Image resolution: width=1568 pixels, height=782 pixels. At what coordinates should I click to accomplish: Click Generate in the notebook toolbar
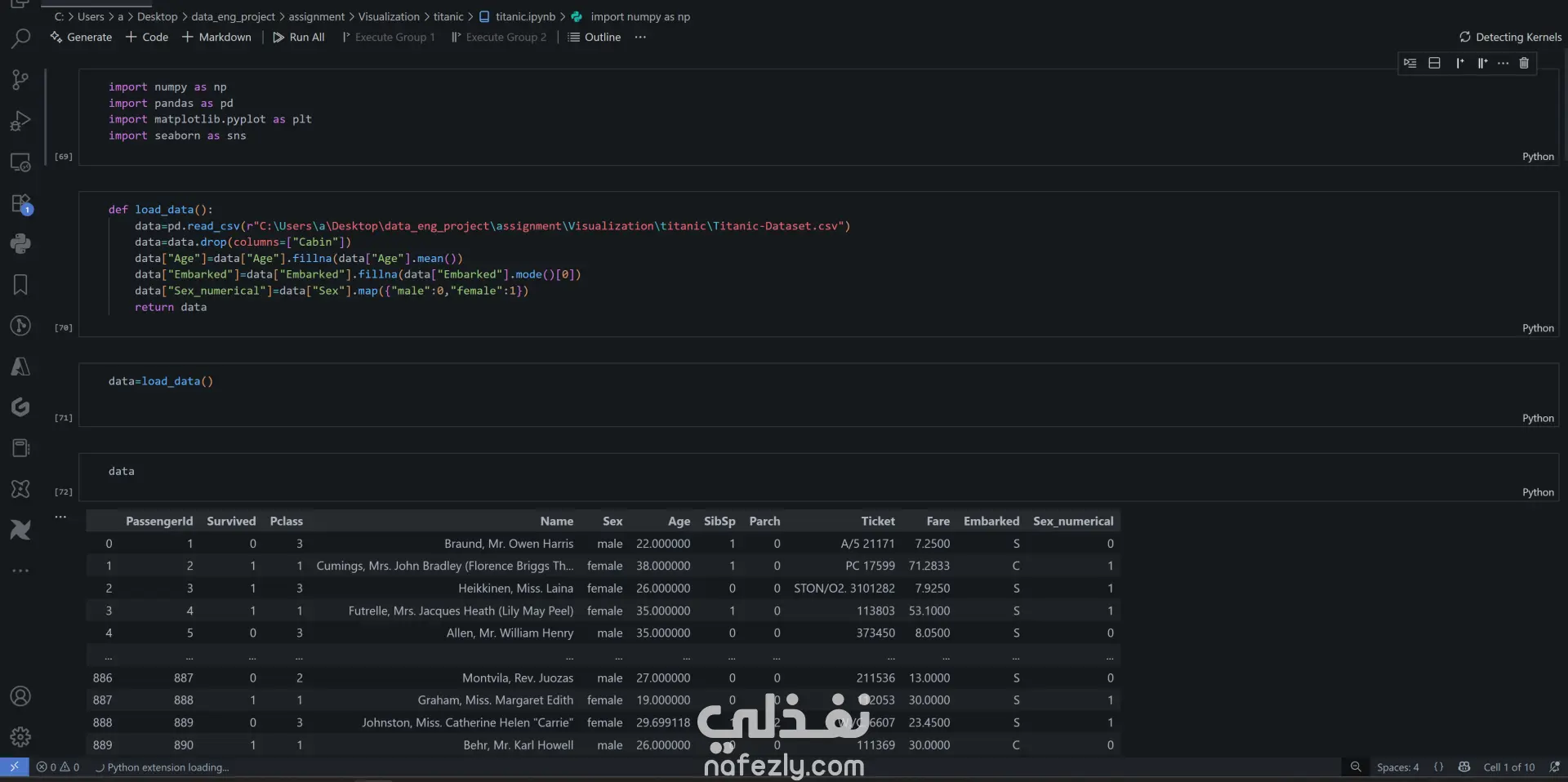point(81,37)
